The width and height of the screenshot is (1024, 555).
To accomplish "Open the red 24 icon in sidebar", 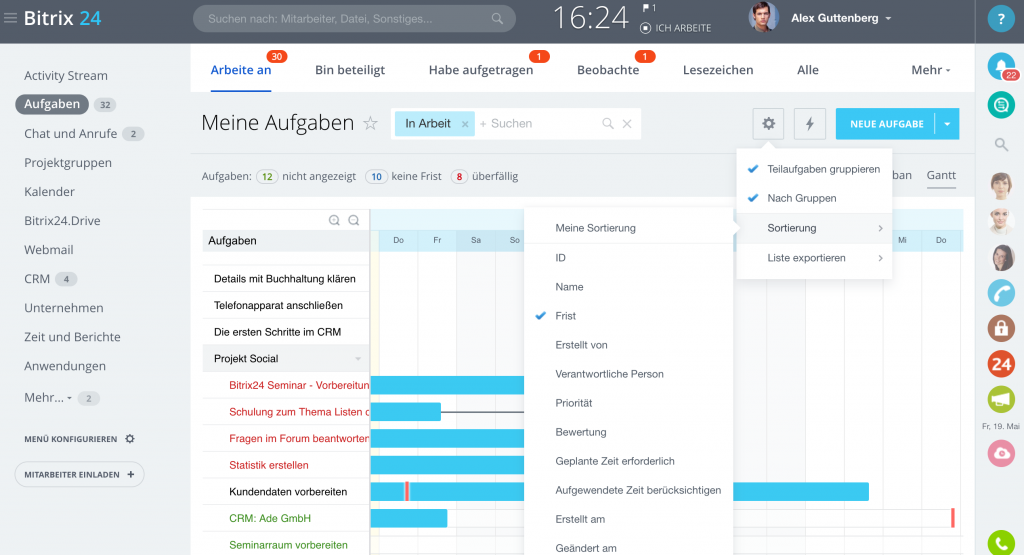I will click(x=1000, y=364).
